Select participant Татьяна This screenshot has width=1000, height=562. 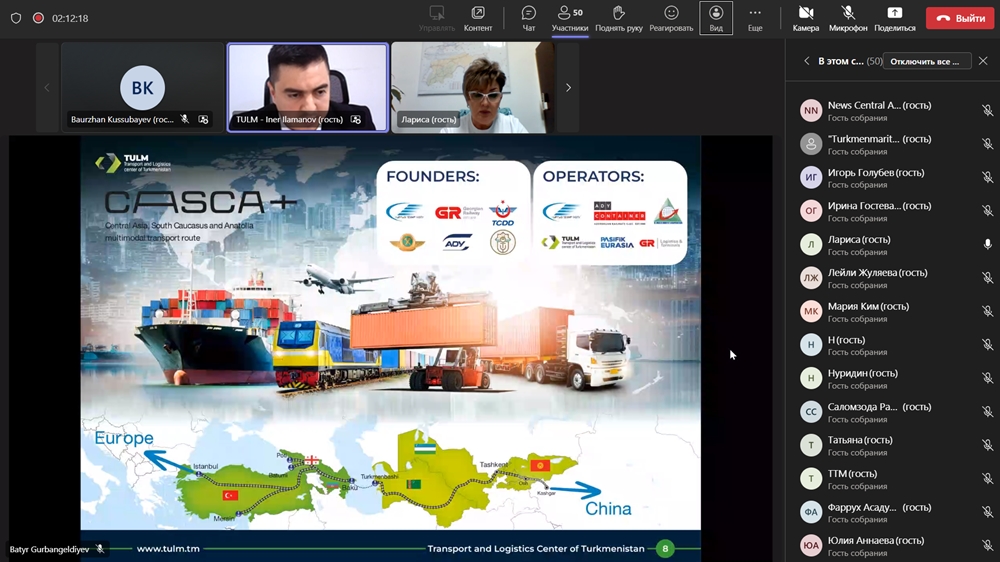[x=893, y=445]
